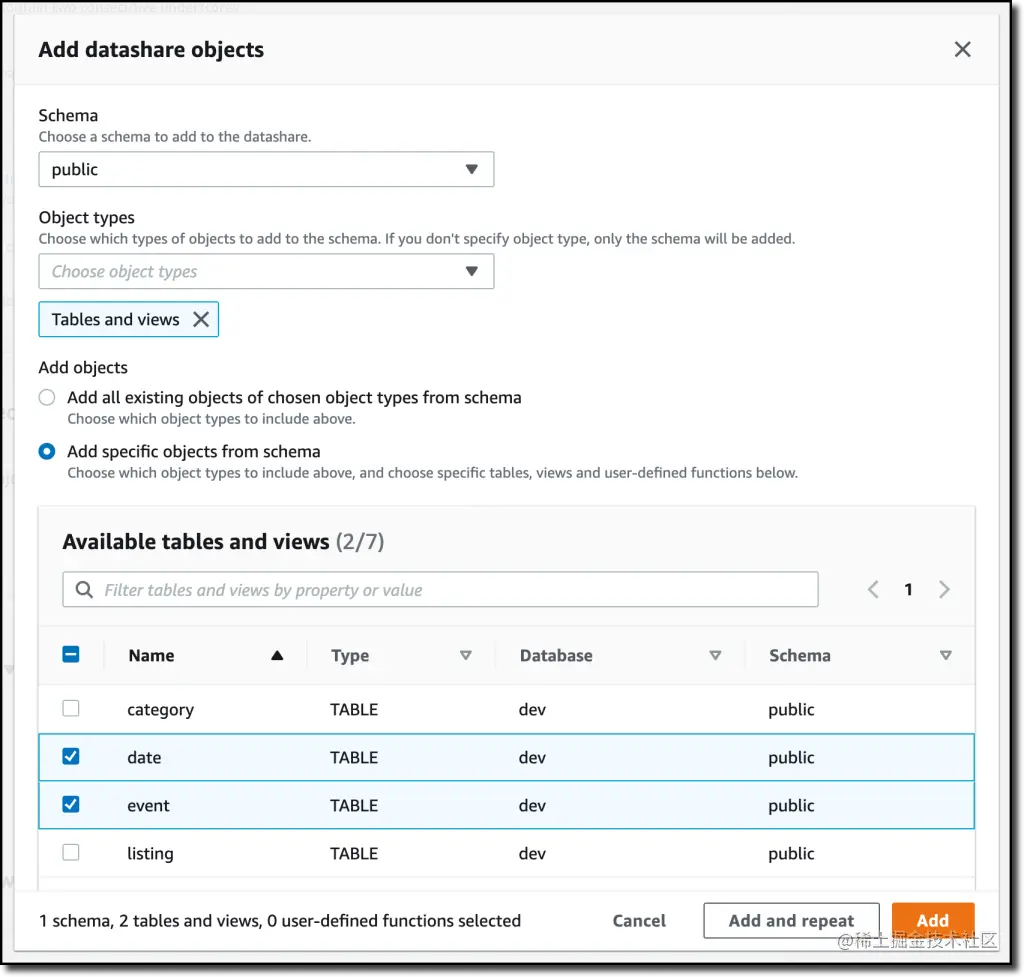
Task: Toggle the select-all tables header checkbox
Action: click(x=71, y=655)
